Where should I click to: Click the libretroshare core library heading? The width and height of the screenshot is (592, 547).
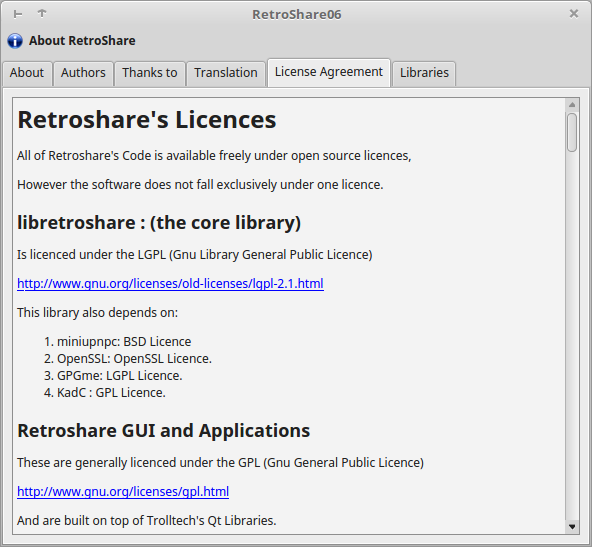pyautogui.click(x=159, y=223)
